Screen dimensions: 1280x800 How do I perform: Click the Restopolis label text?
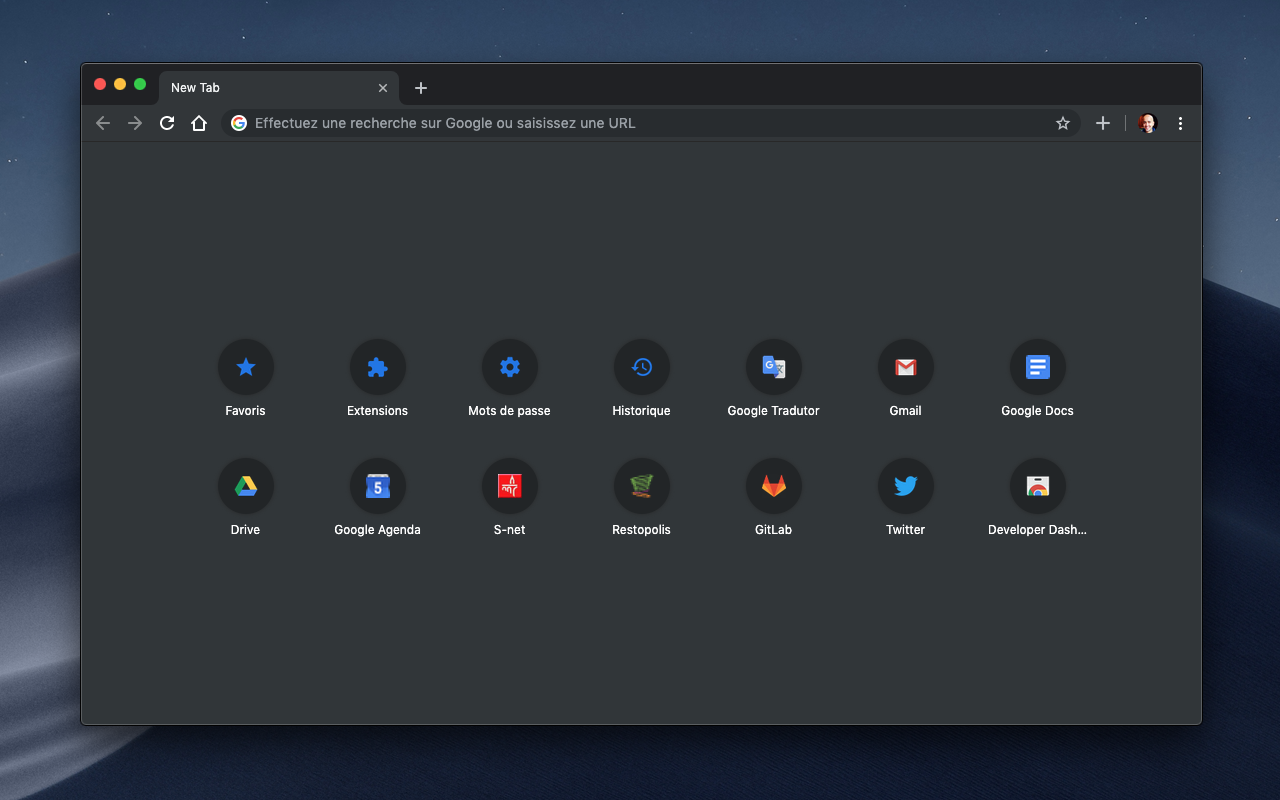click(641, 530)
